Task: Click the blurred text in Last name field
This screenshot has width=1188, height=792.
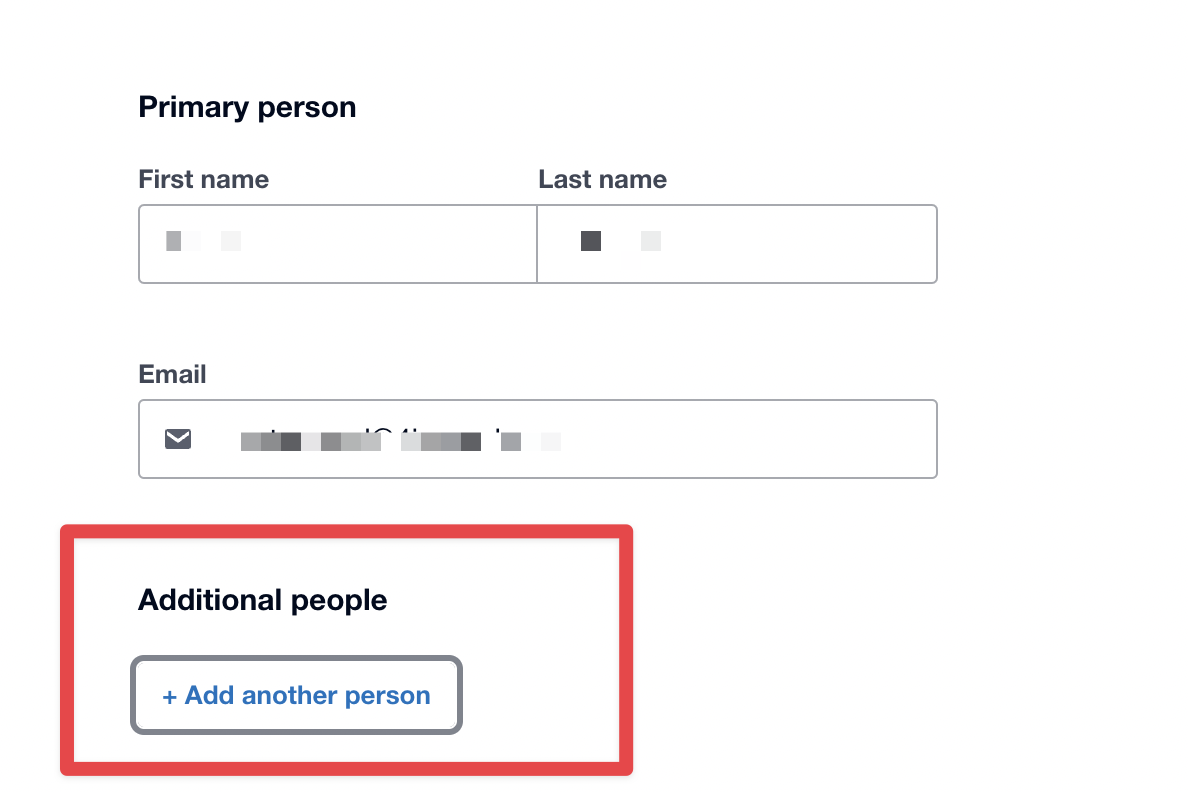Action: point(620,241)
